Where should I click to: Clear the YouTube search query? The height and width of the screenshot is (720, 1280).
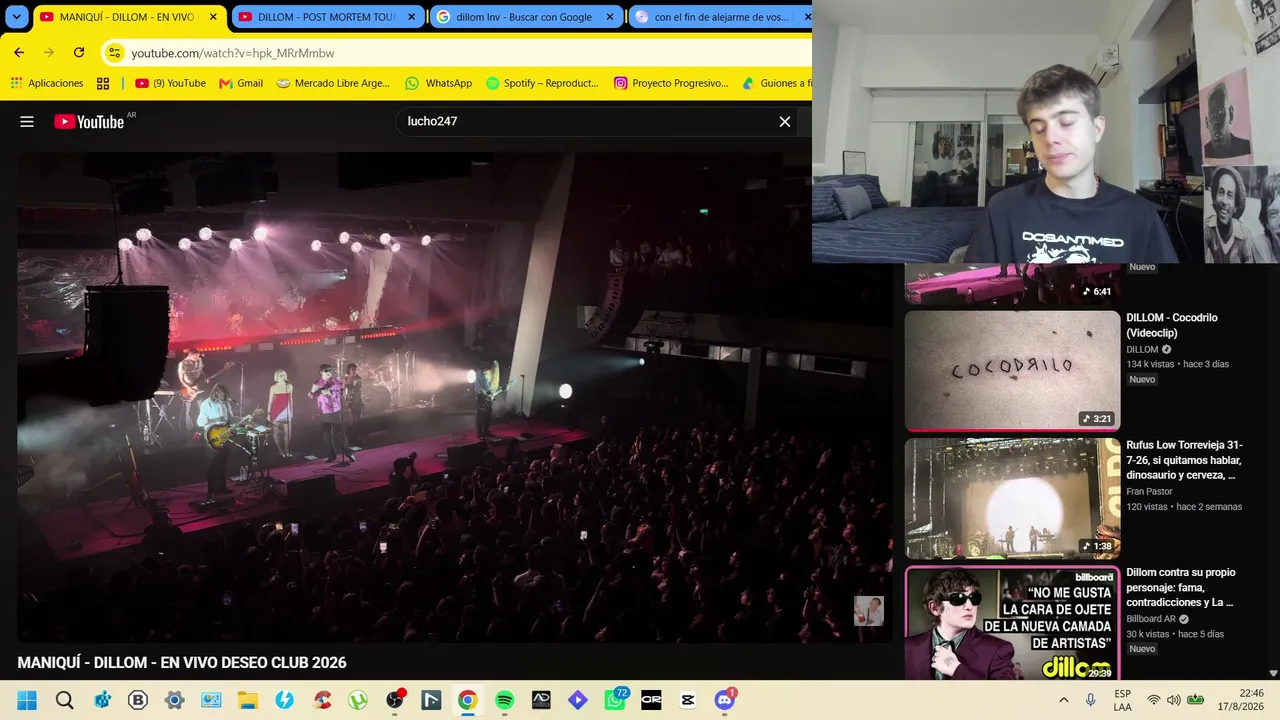(785, 122)
